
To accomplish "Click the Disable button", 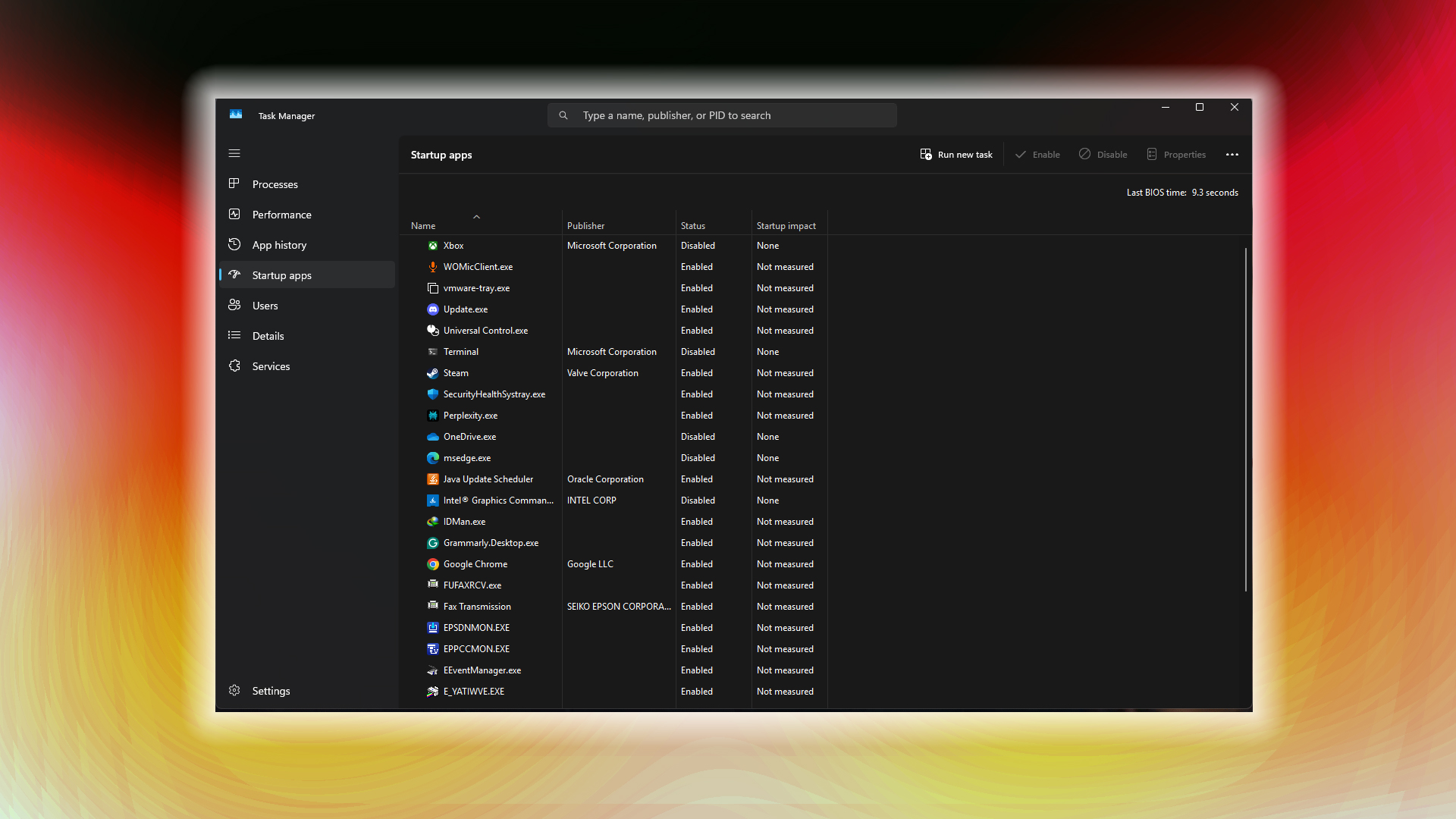I will coord(1103,155).
